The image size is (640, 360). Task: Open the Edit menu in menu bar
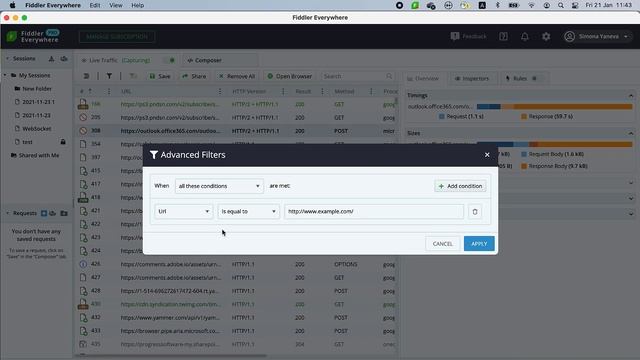[x=95, y=5]
